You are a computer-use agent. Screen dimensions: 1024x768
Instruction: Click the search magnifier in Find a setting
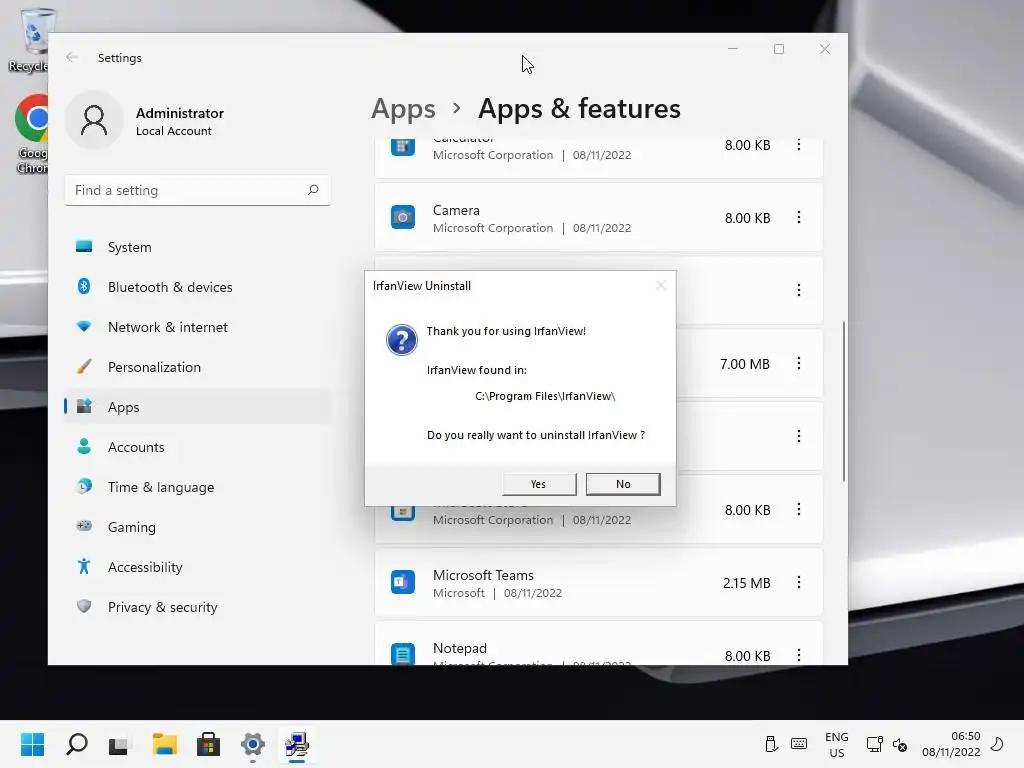point(313,190)
